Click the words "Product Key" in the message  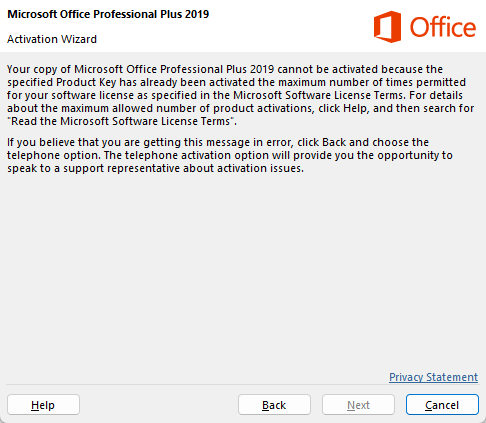[86, 82]
